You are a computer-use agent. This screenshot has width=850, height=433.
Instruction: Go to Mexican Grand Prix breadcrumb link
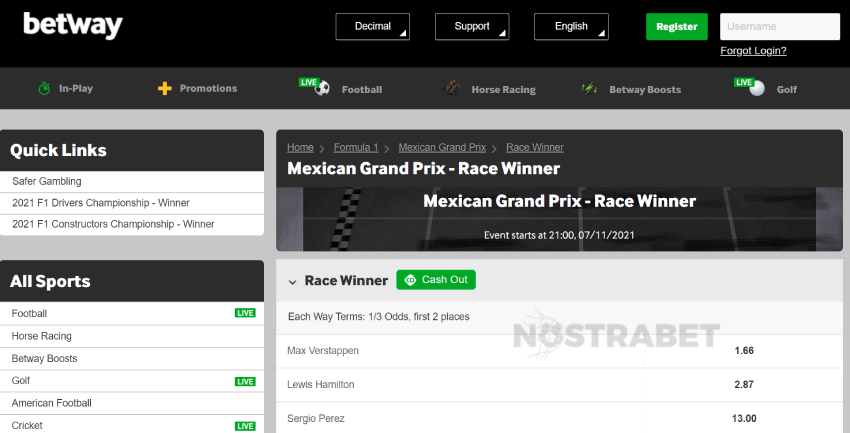[442, 147]
